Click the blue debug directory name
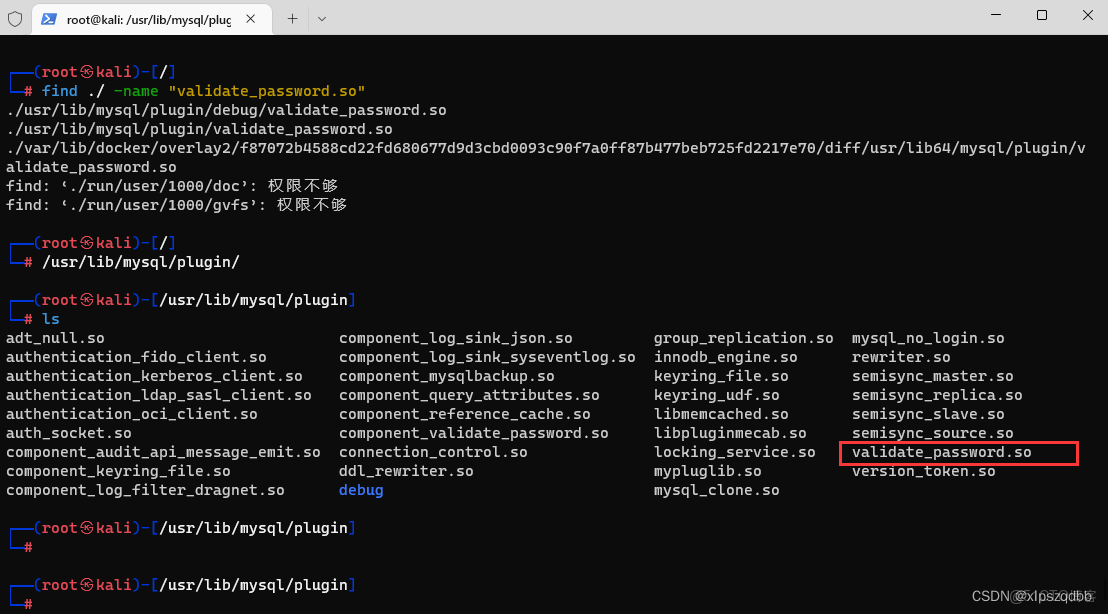Viewport: 1108px width, 614px height. pyautogui.click(x=361, y=491)
